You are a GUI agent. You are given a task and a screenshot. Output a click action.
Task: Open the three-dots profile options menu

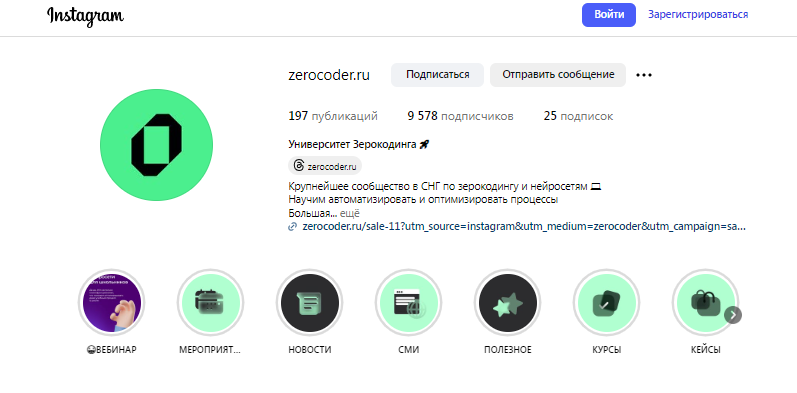pos(643,75)
